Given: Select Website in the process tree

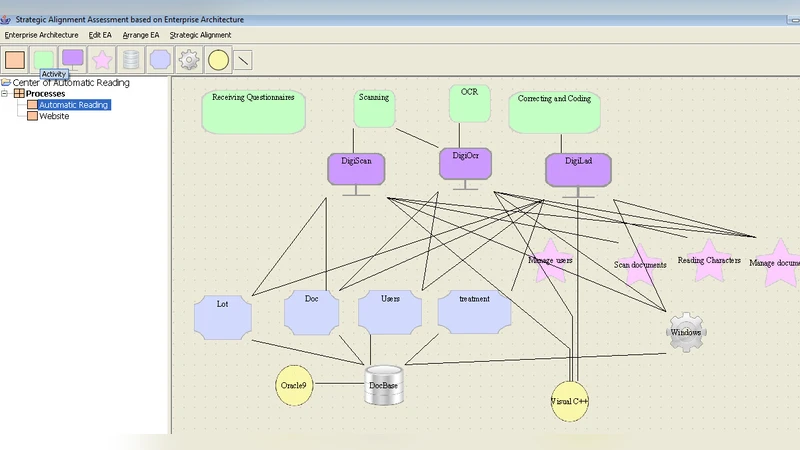Looking at the screenshot, I should coord(54,116).
